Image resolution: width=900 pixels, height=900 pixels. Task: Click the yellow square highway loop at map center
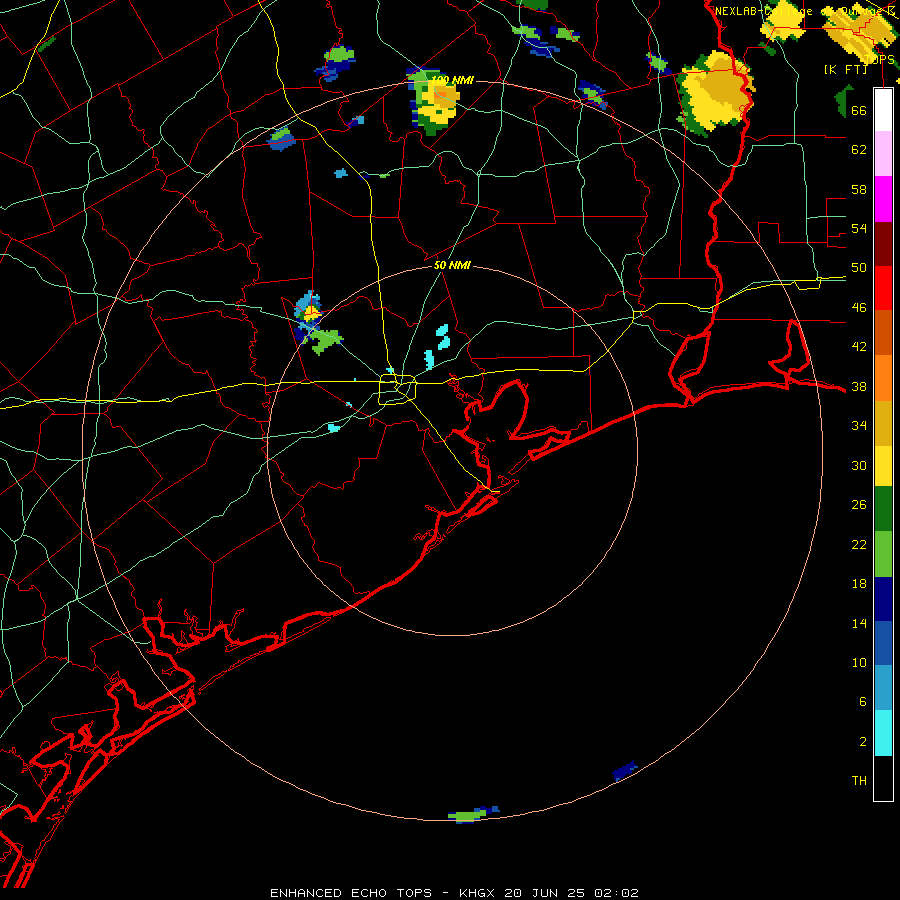398,389
